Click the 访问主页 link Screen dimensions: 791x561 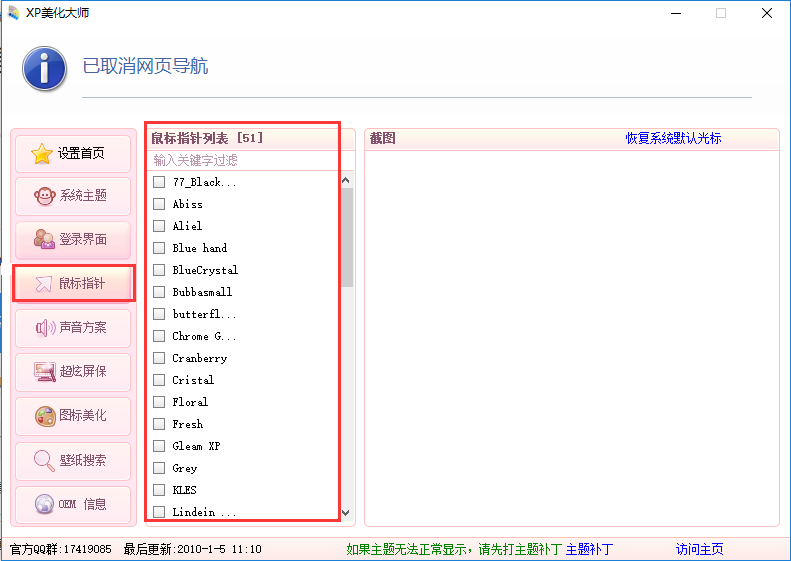pos(699,549)
